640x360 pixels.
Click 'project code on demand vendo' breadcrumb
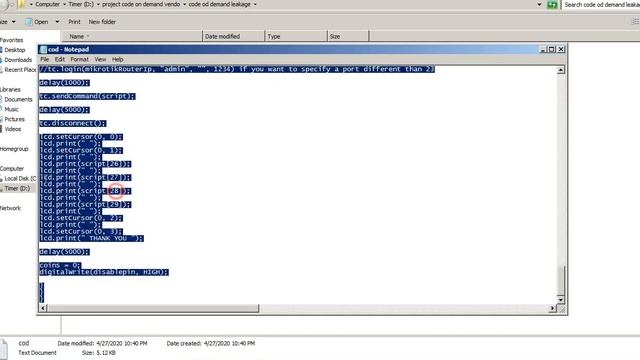tap(141, 4)
